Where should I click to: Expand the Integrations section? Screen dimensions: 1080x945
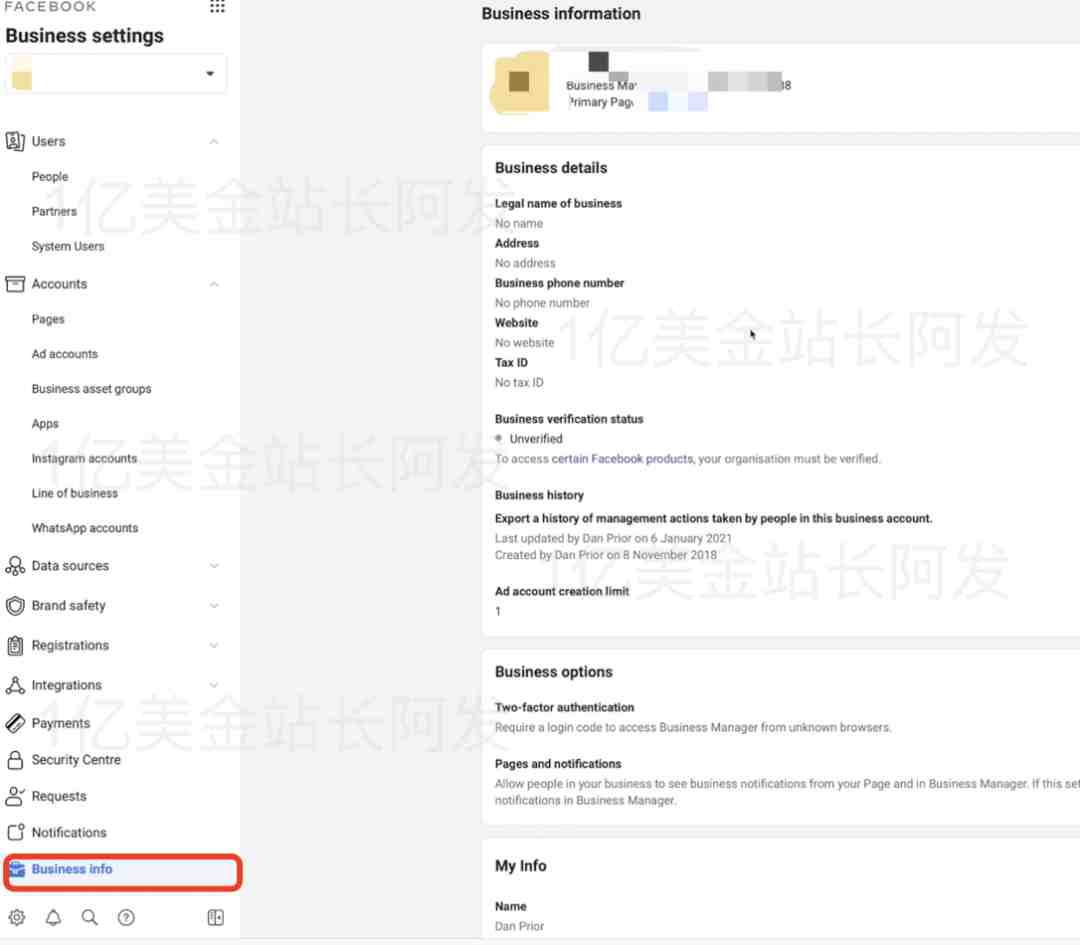point(214,685)
